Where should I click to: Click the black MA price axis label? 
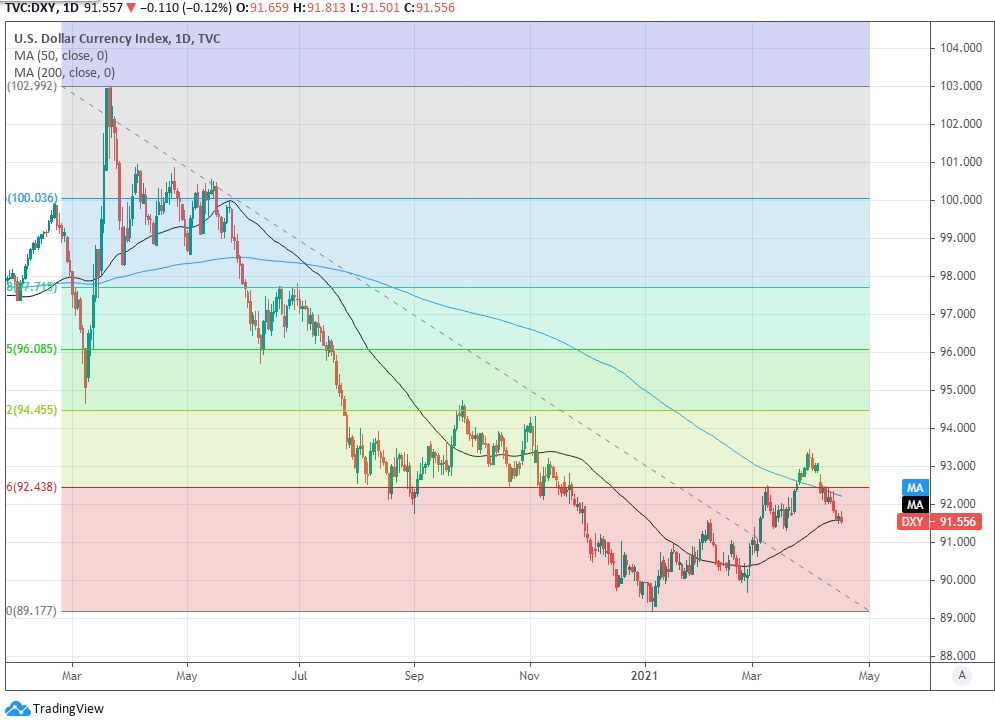click(914, 505)
